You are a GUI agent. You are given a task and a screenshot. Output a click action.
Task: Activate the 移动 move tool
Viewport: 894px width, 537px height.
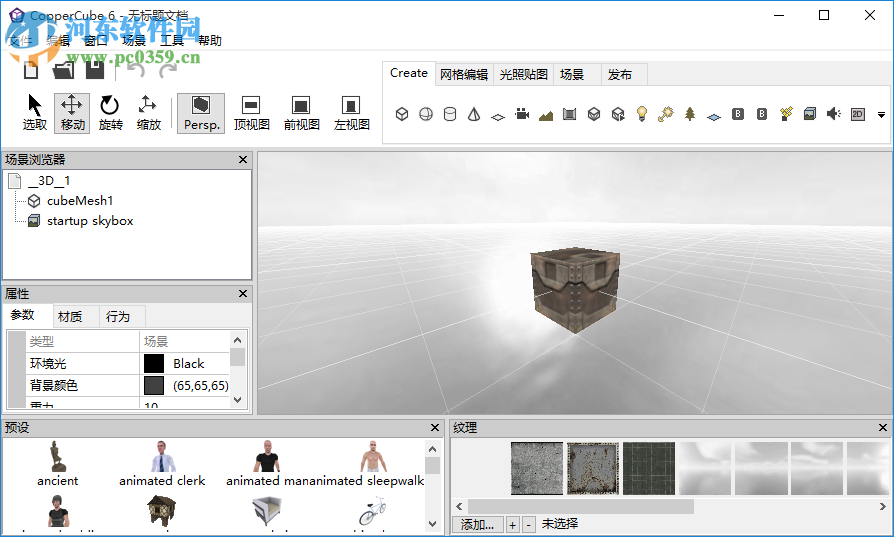pyautogui.click(x=72, y=113)
